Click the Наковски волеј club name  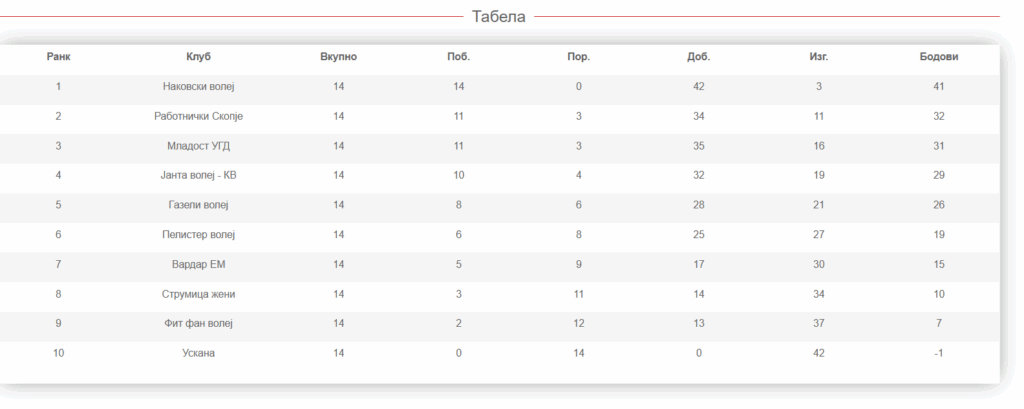point(198,87)
